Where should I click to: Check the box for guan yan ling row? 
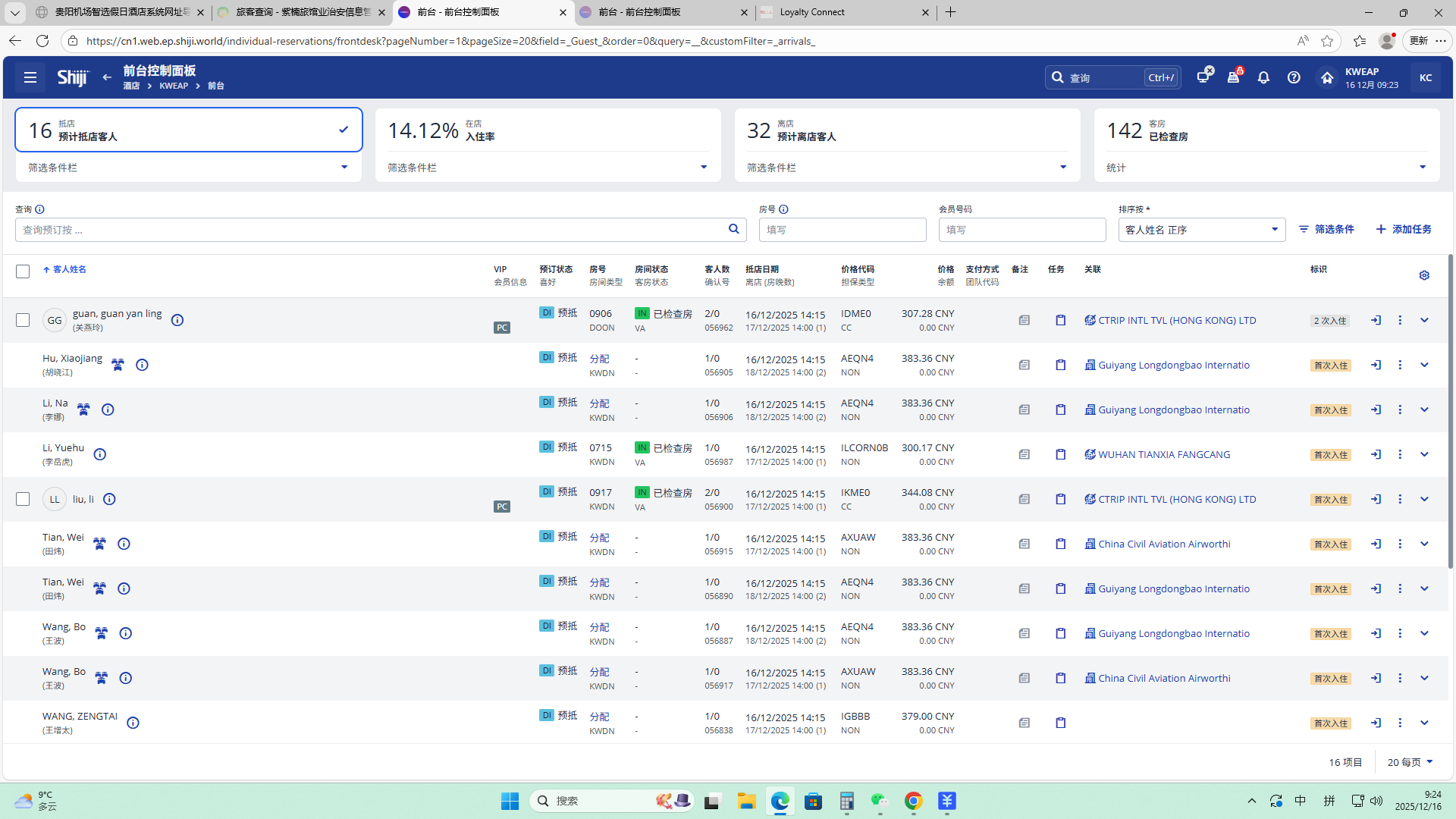point(23,320)
